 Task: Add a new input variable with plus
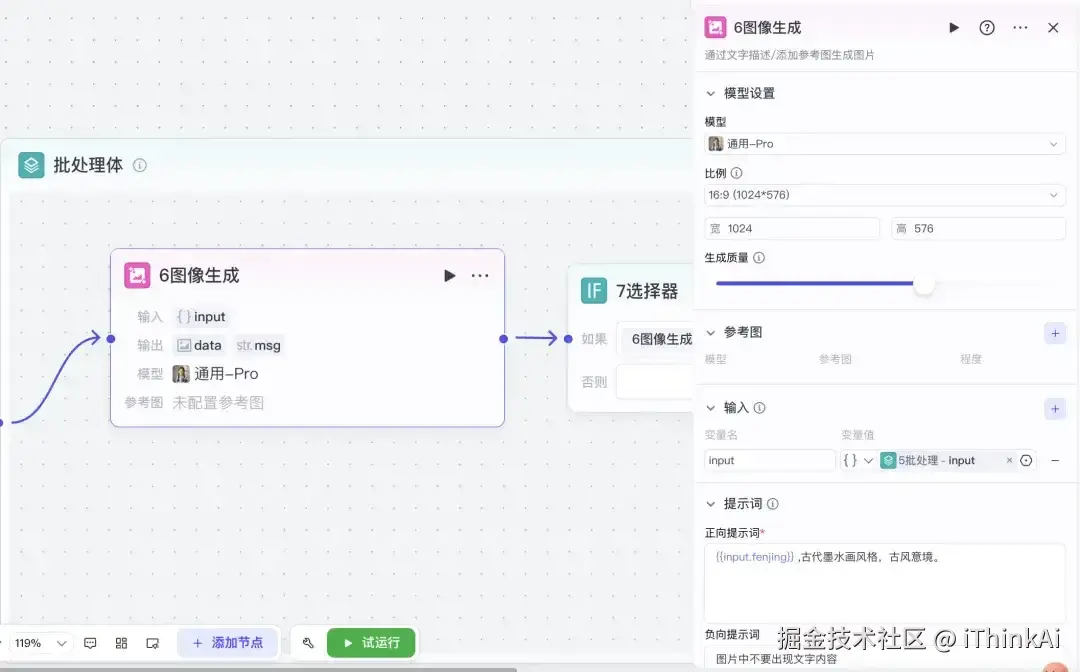pyautogui.click(x=1055, y=409)
